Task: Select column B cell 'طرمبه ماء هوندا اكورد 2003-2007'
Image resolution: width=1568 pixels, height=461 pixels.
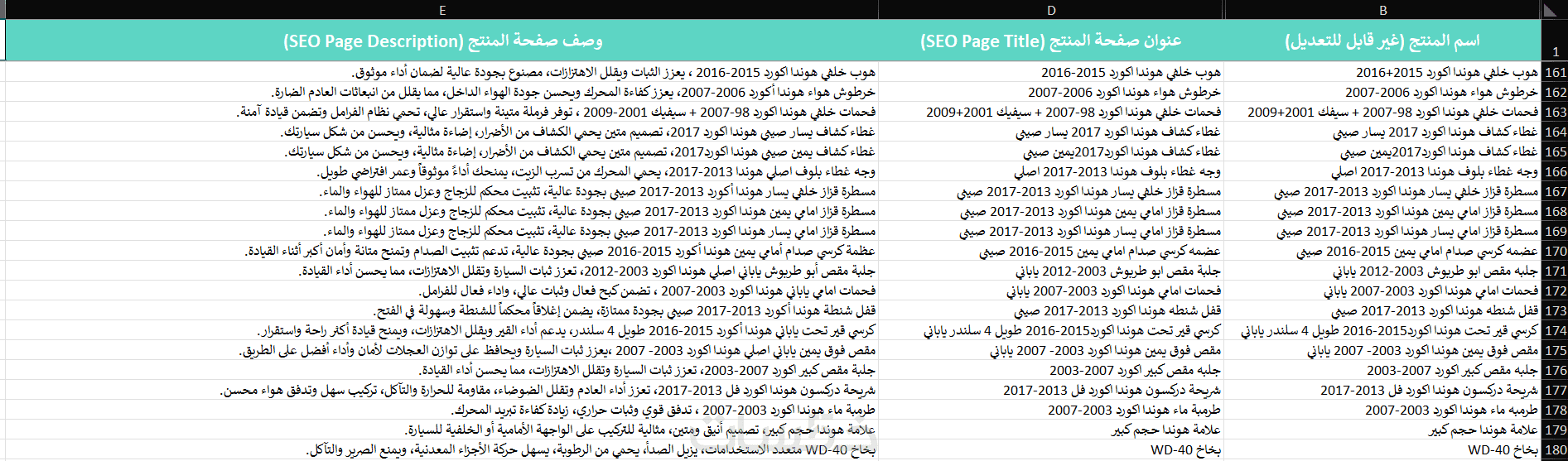Action: [1383, 410]
